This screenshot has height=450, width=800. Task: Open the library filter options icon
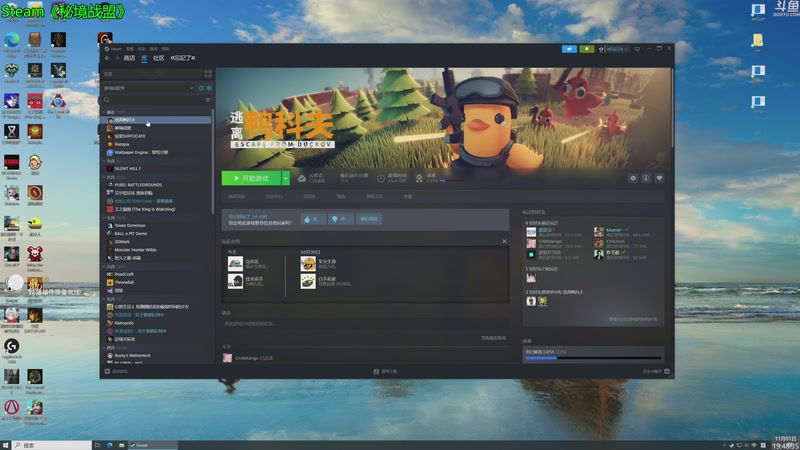(208, 100)
